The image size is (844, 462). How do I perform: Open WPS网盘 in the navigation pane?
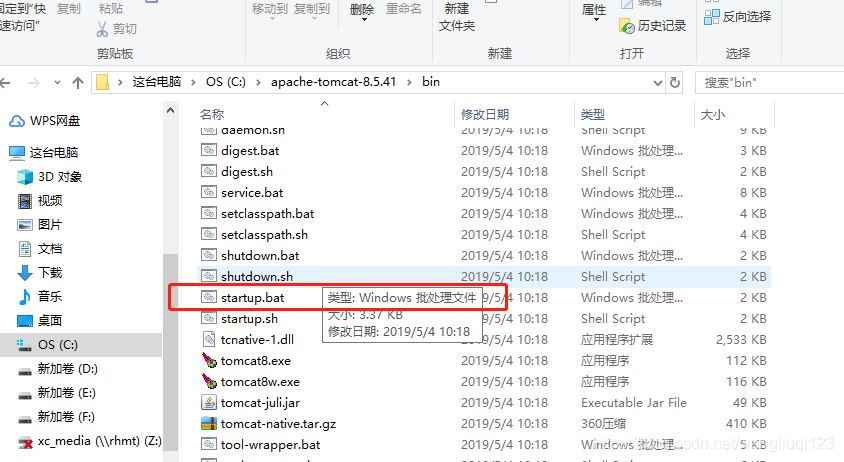[x=45, y=121]
